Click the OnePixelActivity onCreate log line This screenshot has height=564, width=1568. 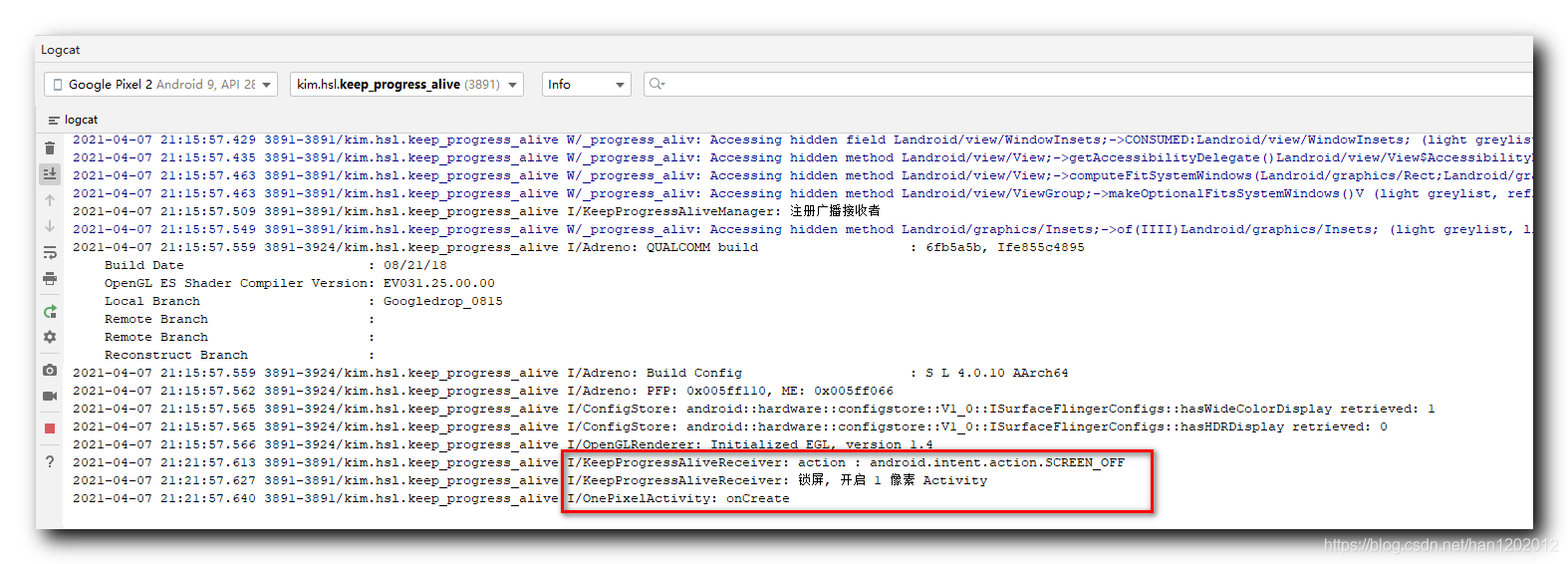(x=677, y=498)
